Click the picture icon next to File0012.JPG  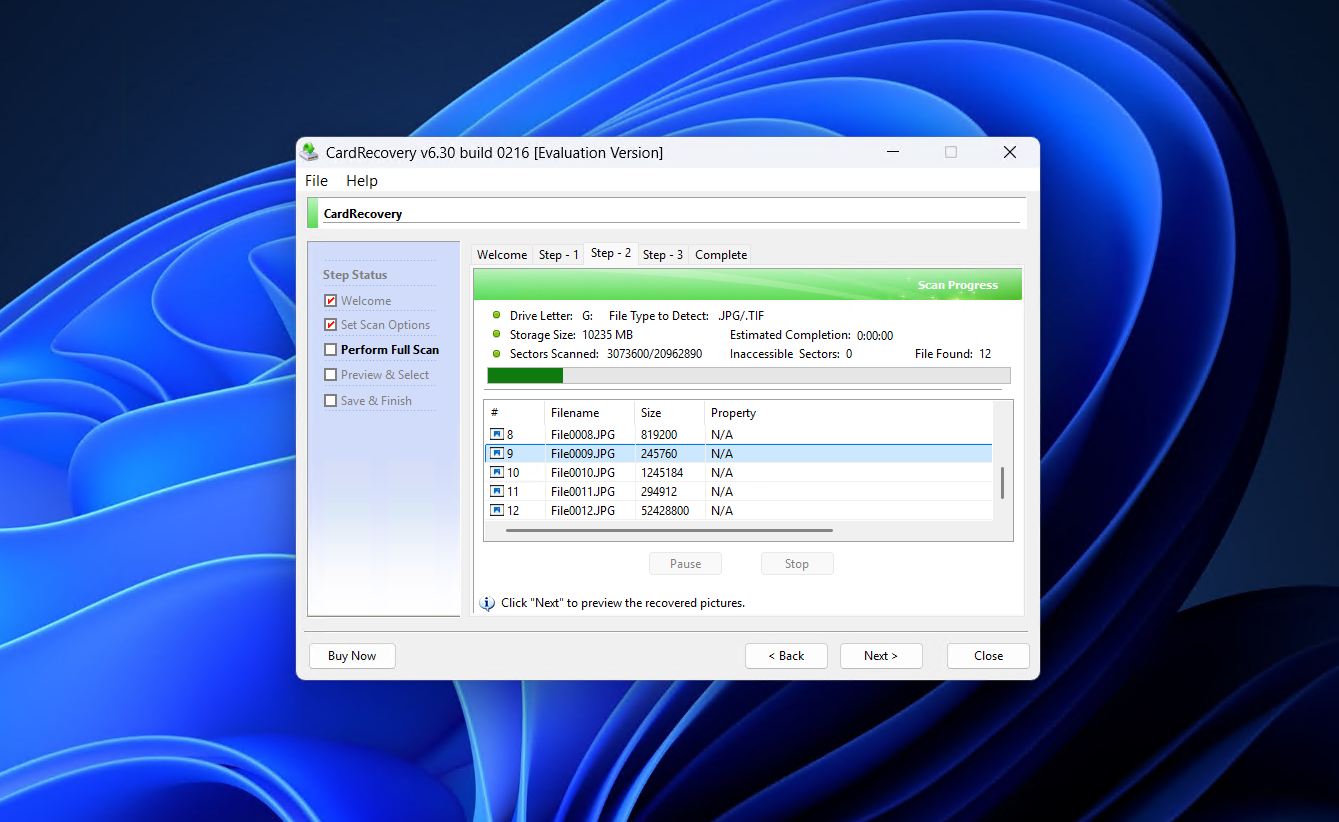(x=497, y=510)
